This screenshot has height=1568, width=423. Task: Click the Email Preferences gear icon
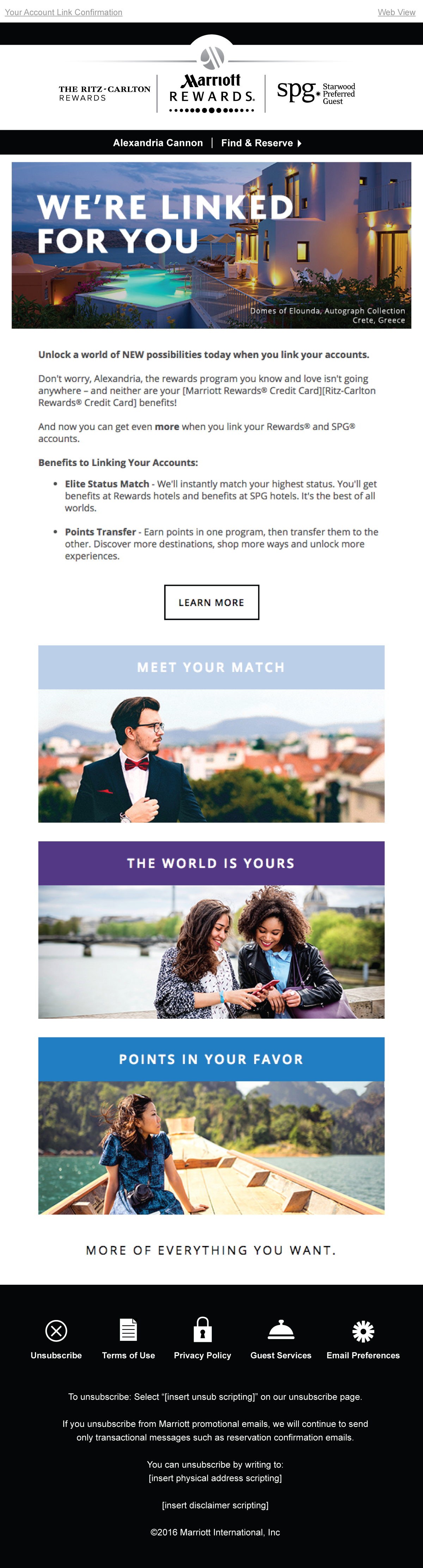pos(363,1331)
